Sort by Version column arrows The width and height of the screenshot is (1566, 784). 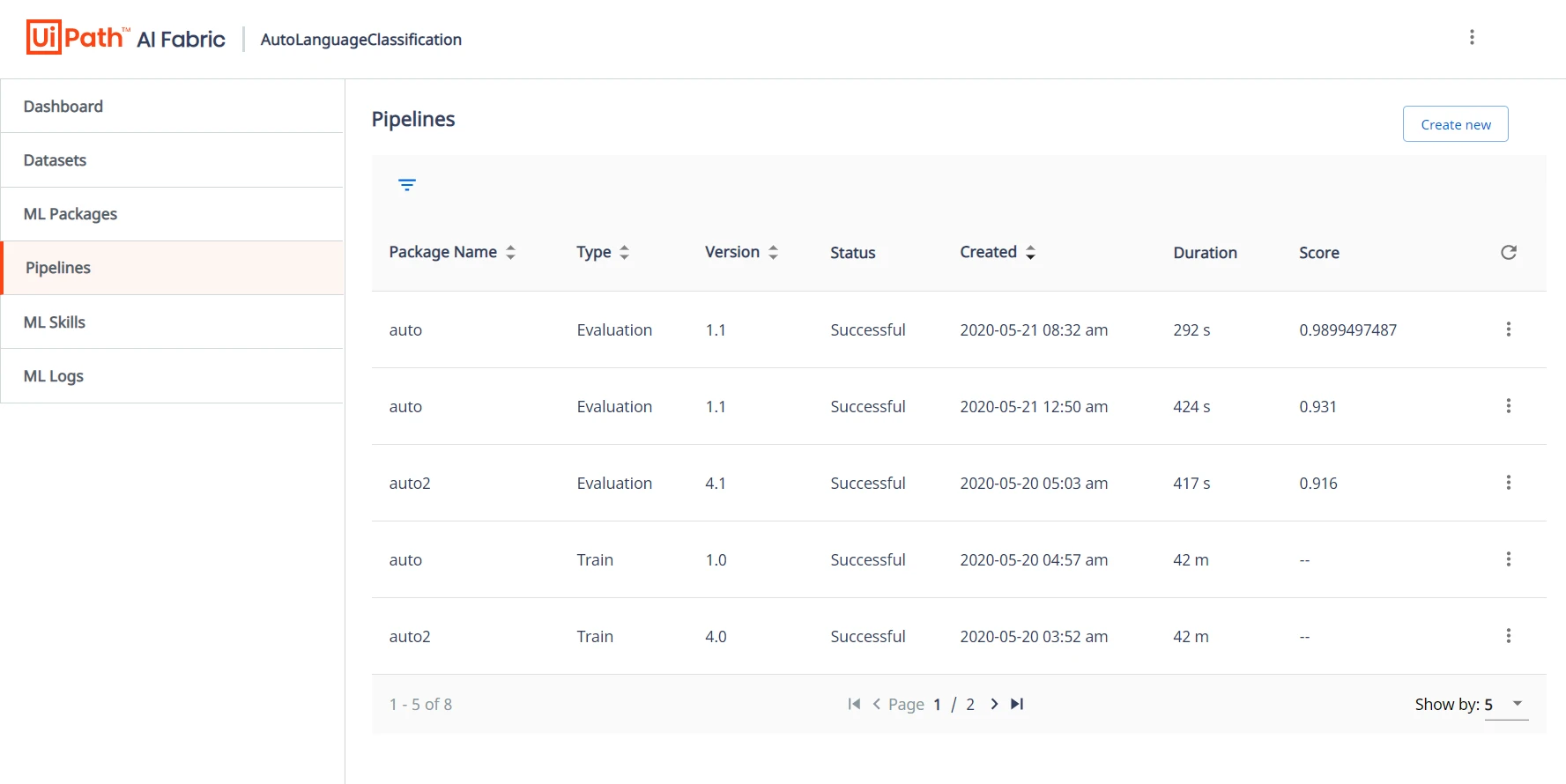[773, 253]
